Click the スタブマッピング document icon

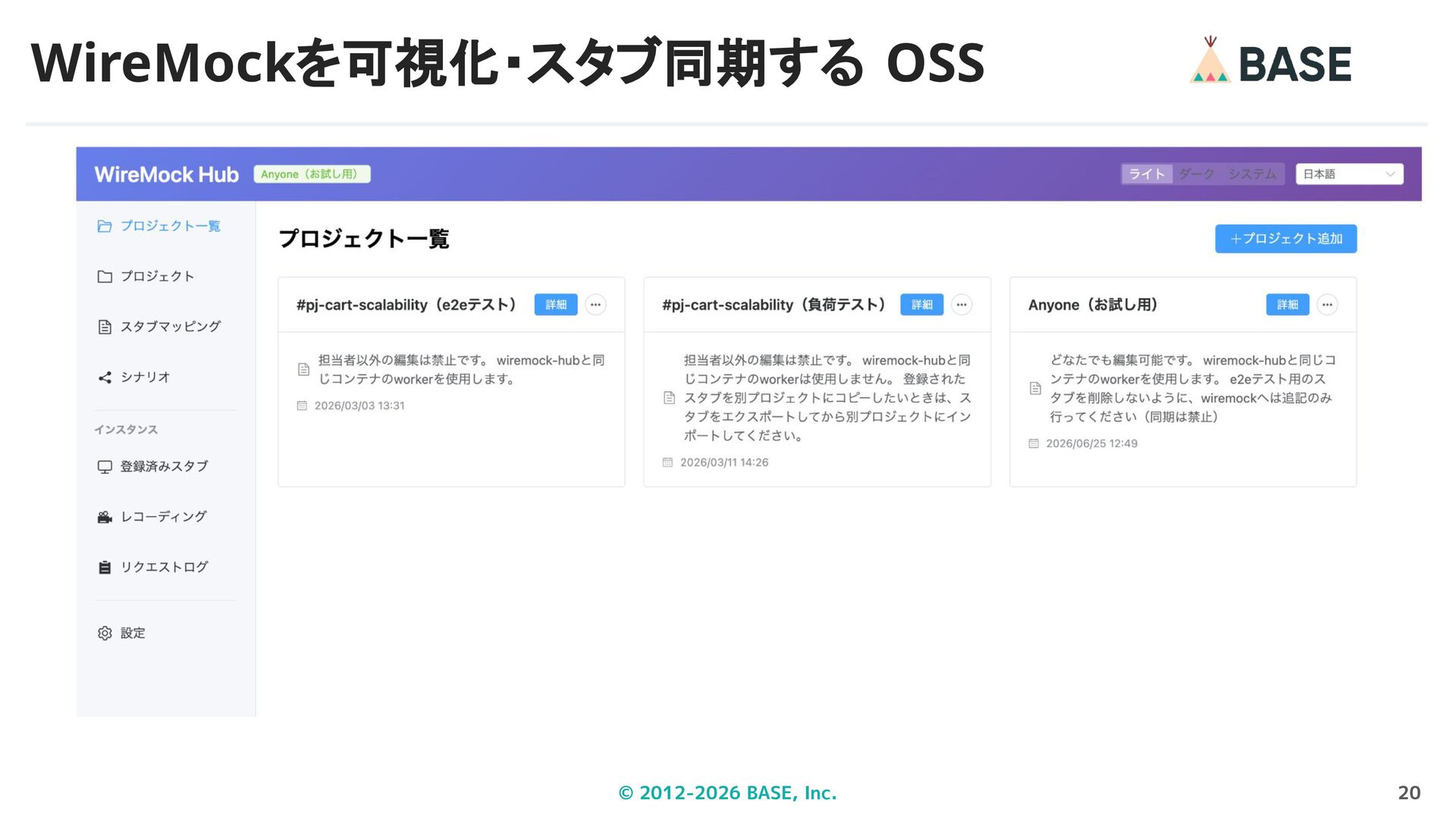(x=105, y=327)
